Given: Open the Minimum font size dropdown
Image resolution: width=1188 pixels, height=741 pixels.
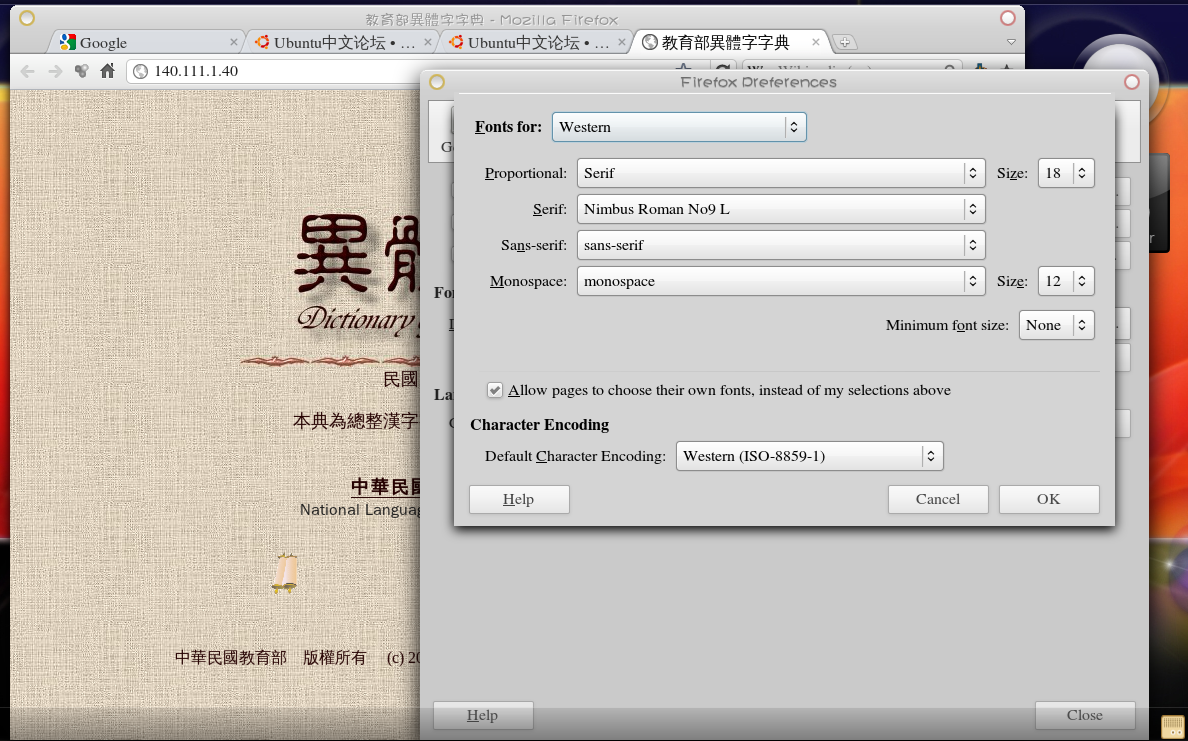Looking at the screenshot, I should click(1056, 325).
